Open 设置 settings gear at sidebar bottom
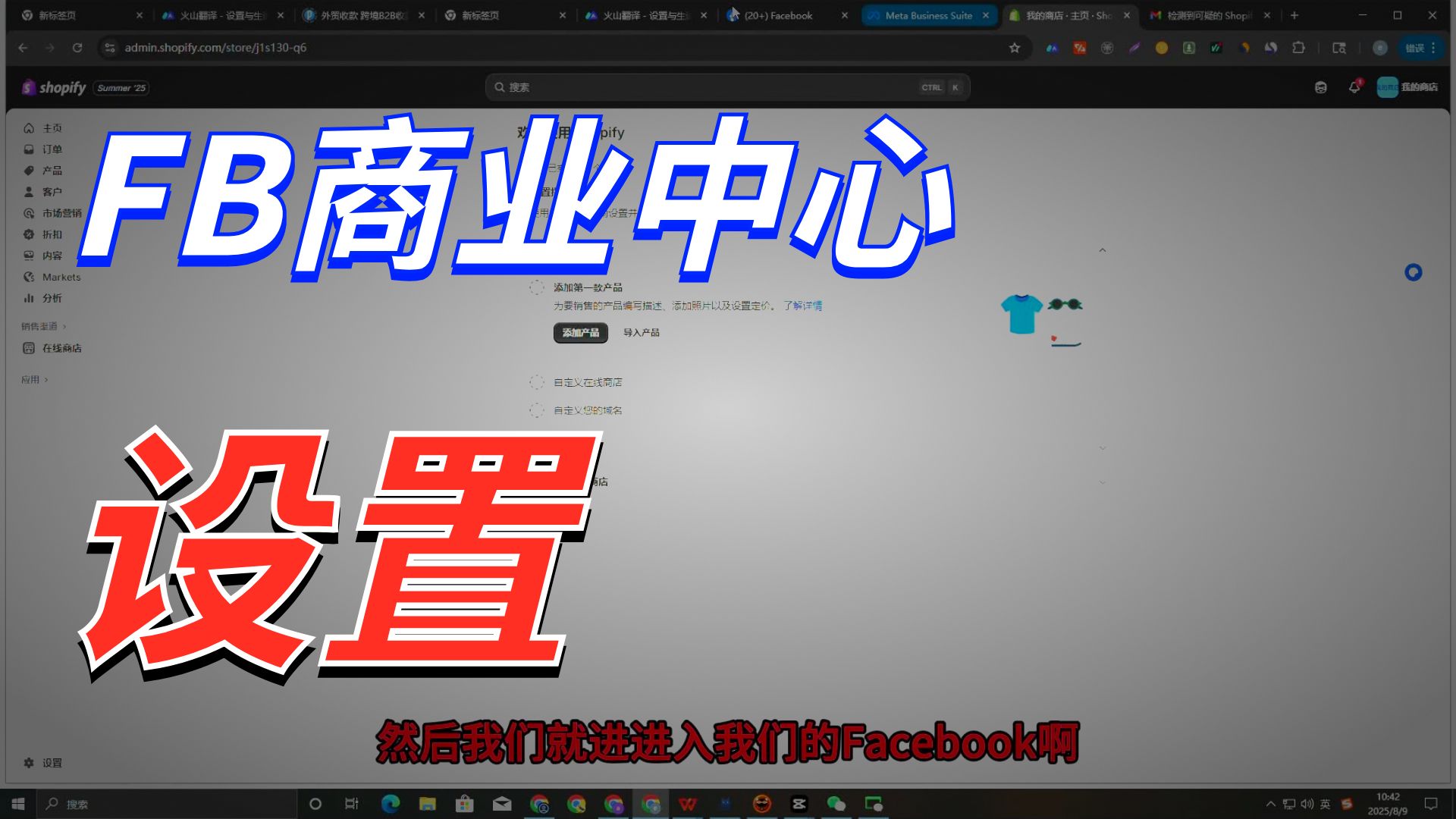The width and height of the screenshot is (1456, 819). pyautogui.click(x=43, y=763)
